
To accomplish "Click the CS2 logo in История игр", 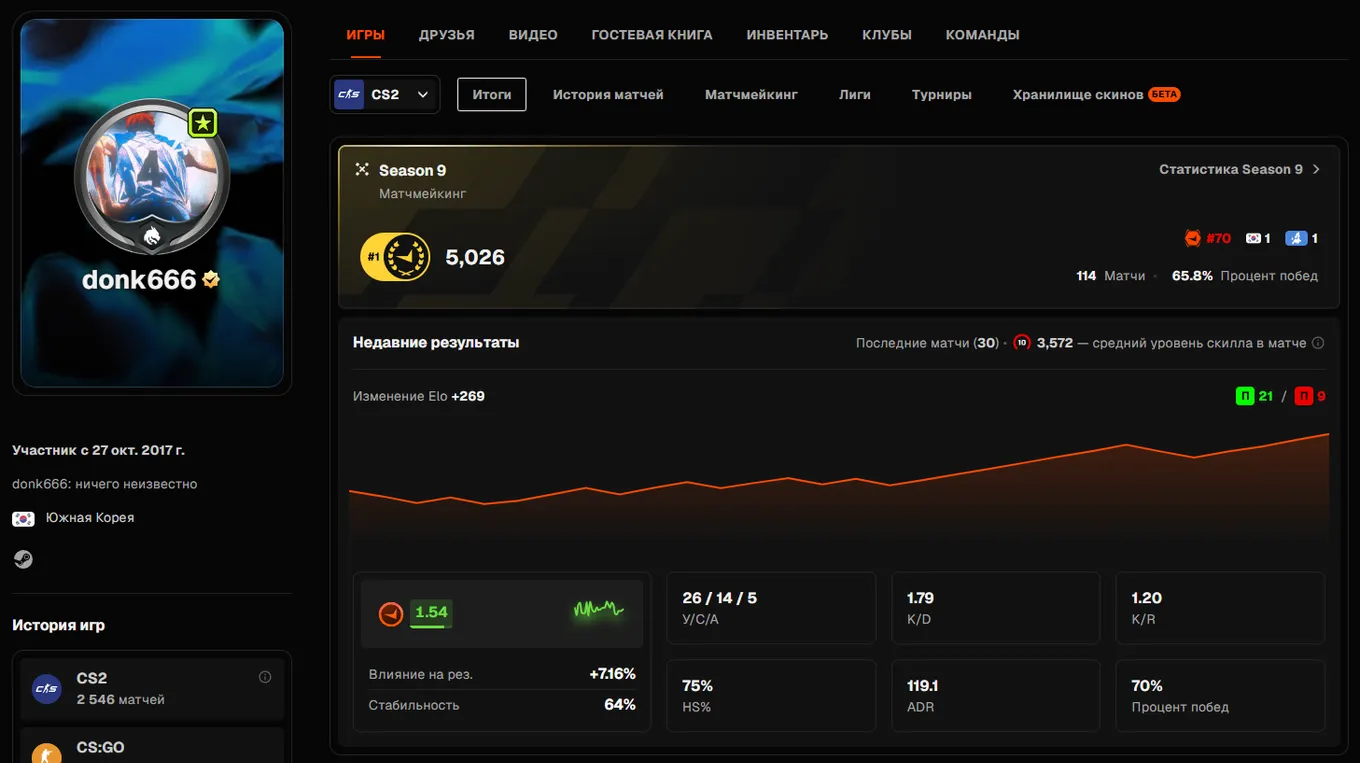I will pos(46,688).
